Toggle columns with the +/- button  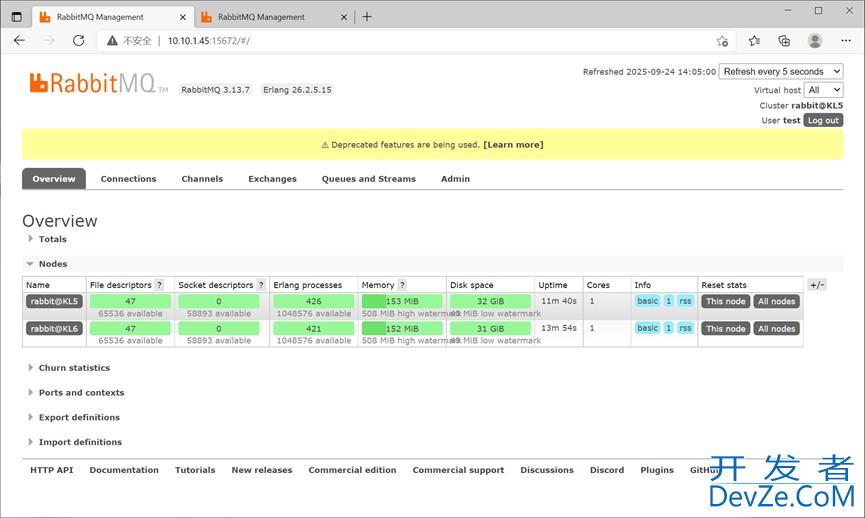click(817, 285)
